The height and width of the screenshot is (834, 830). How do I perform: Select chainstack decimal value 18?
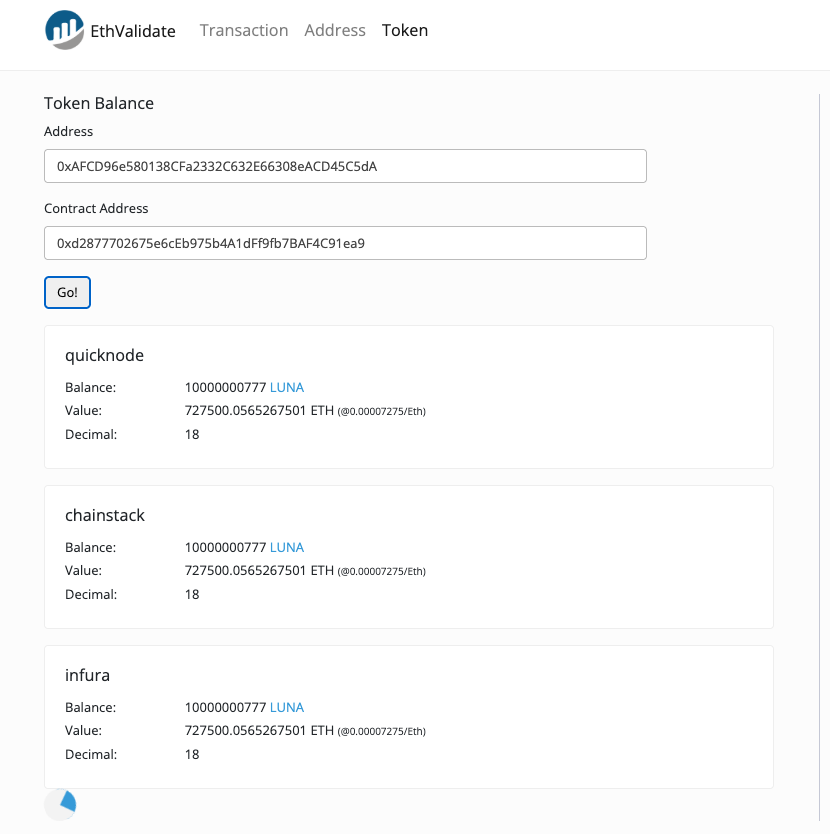click(192, 595)
